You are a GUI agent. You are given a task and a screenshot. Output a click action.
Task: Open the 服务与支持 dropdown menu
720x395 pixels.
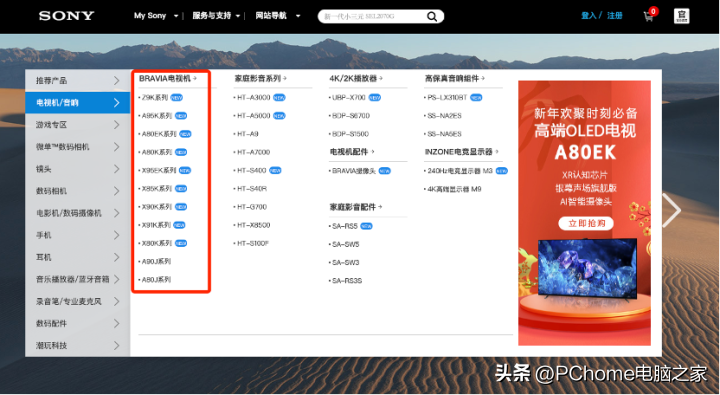216,16
